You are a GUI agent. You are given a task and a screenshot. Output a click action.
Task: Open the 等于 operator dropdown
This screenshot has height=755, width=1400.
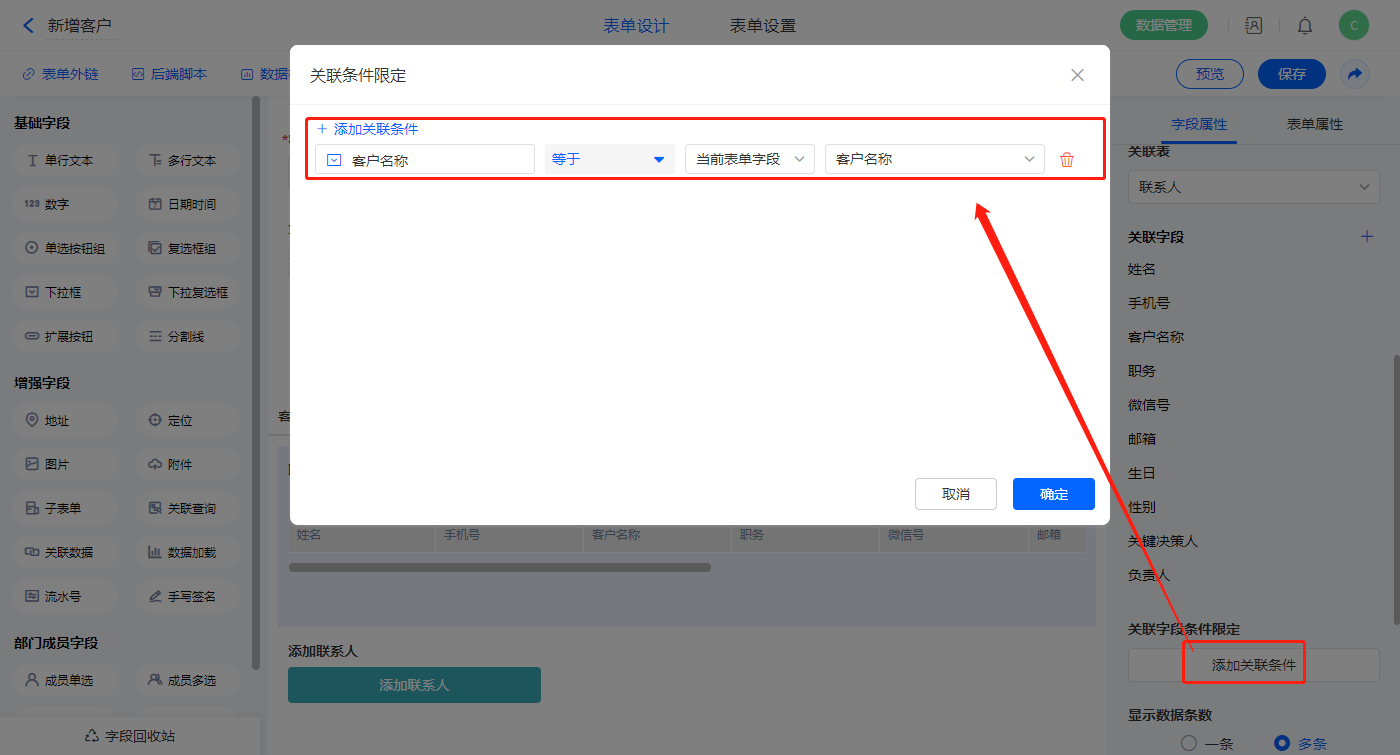(609, 159)
